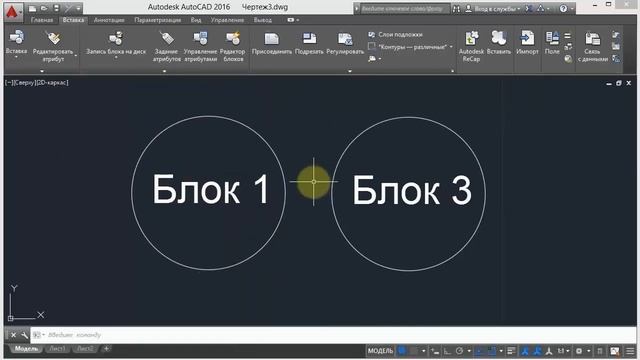Expand the Блок panel bottom arrow
Viewport: 640px width, 360px height.
42,71
